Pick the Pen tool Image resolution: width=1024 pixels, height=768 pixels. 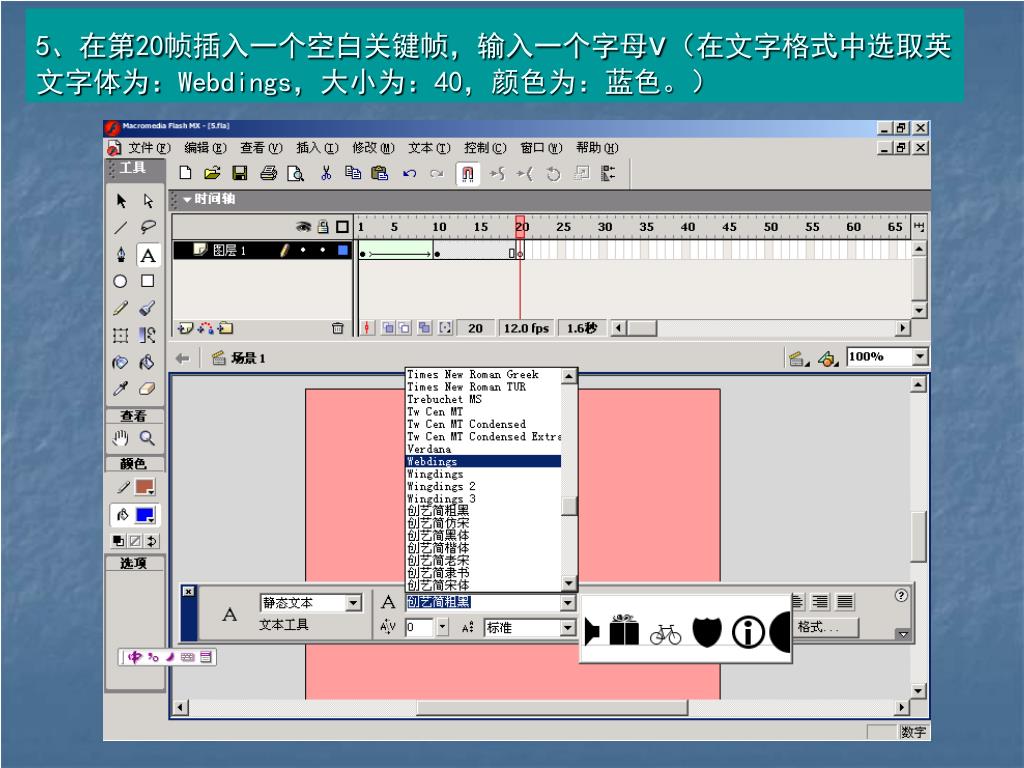point(121,255)
